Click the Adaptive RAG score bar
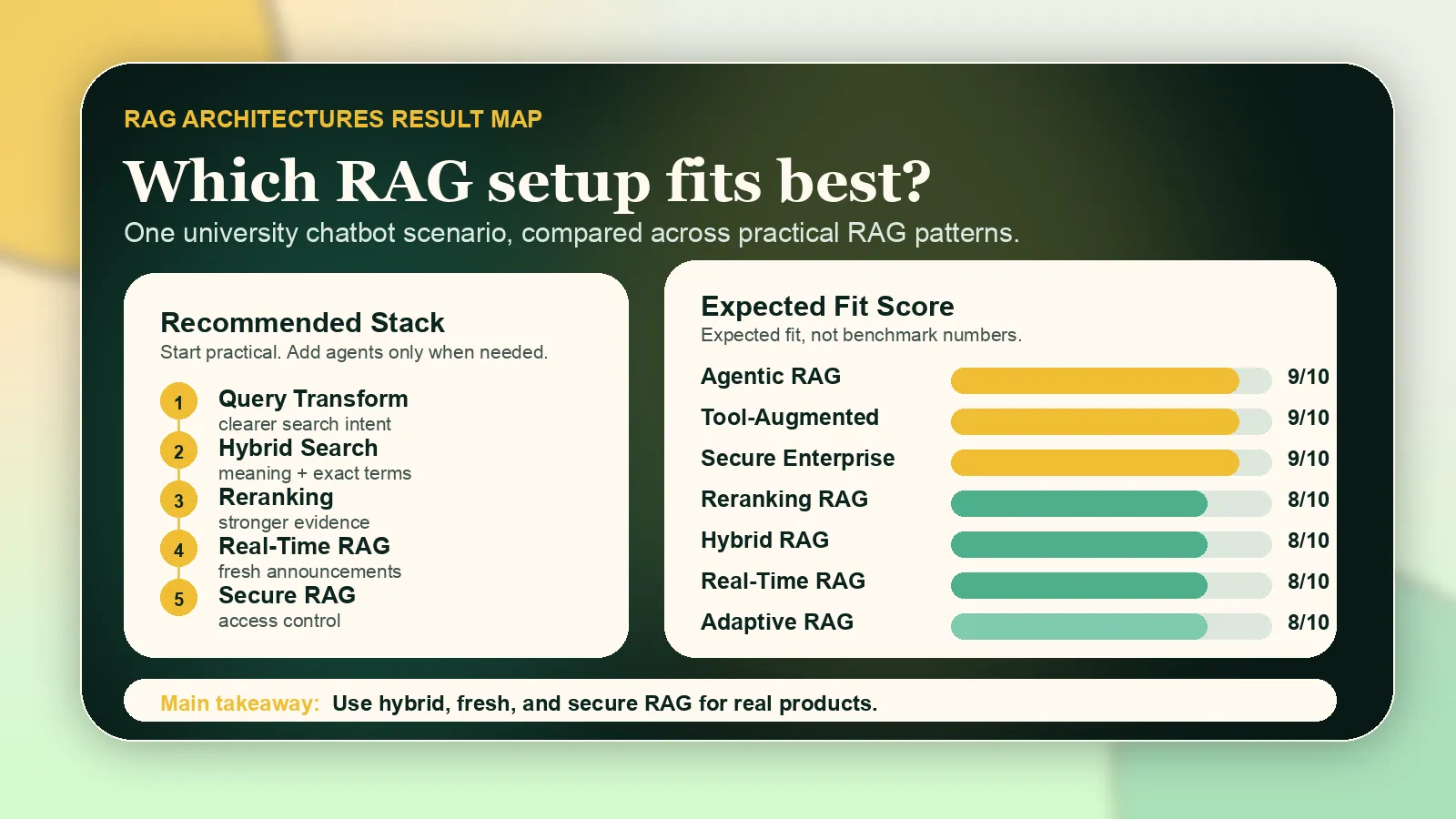This screenshot has width=1456, height=819. click(1111, 626)
